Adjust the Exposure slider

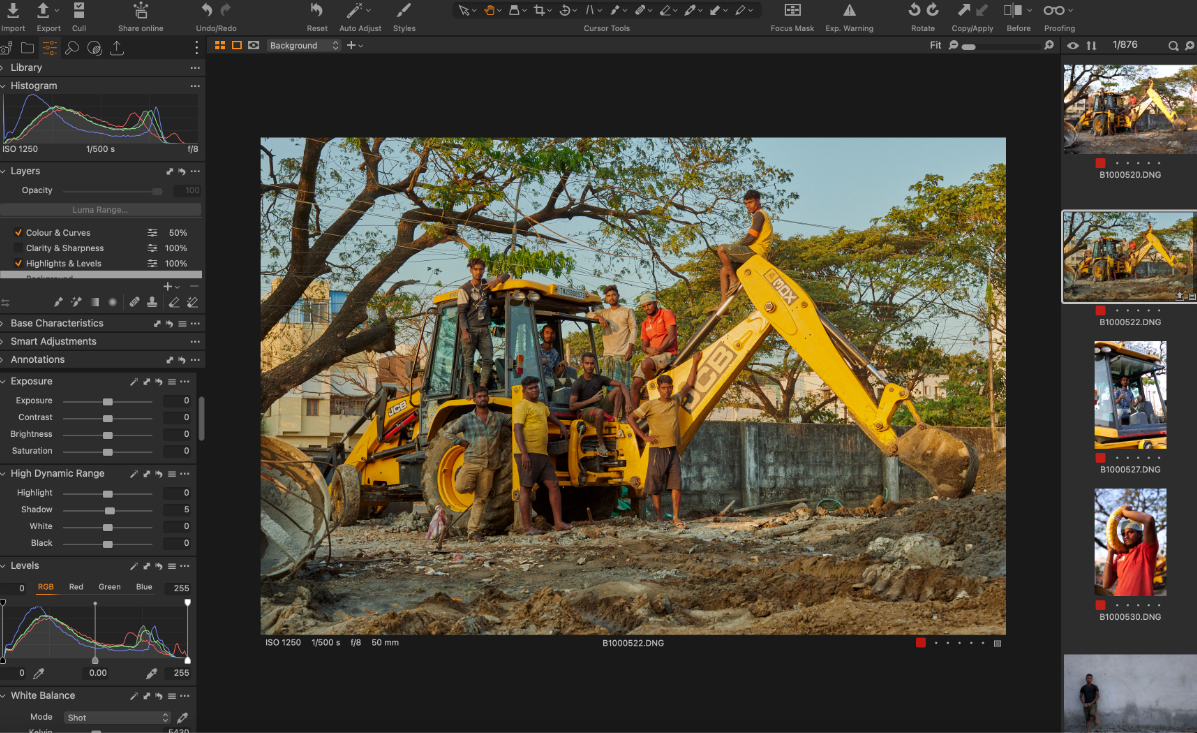108,401
